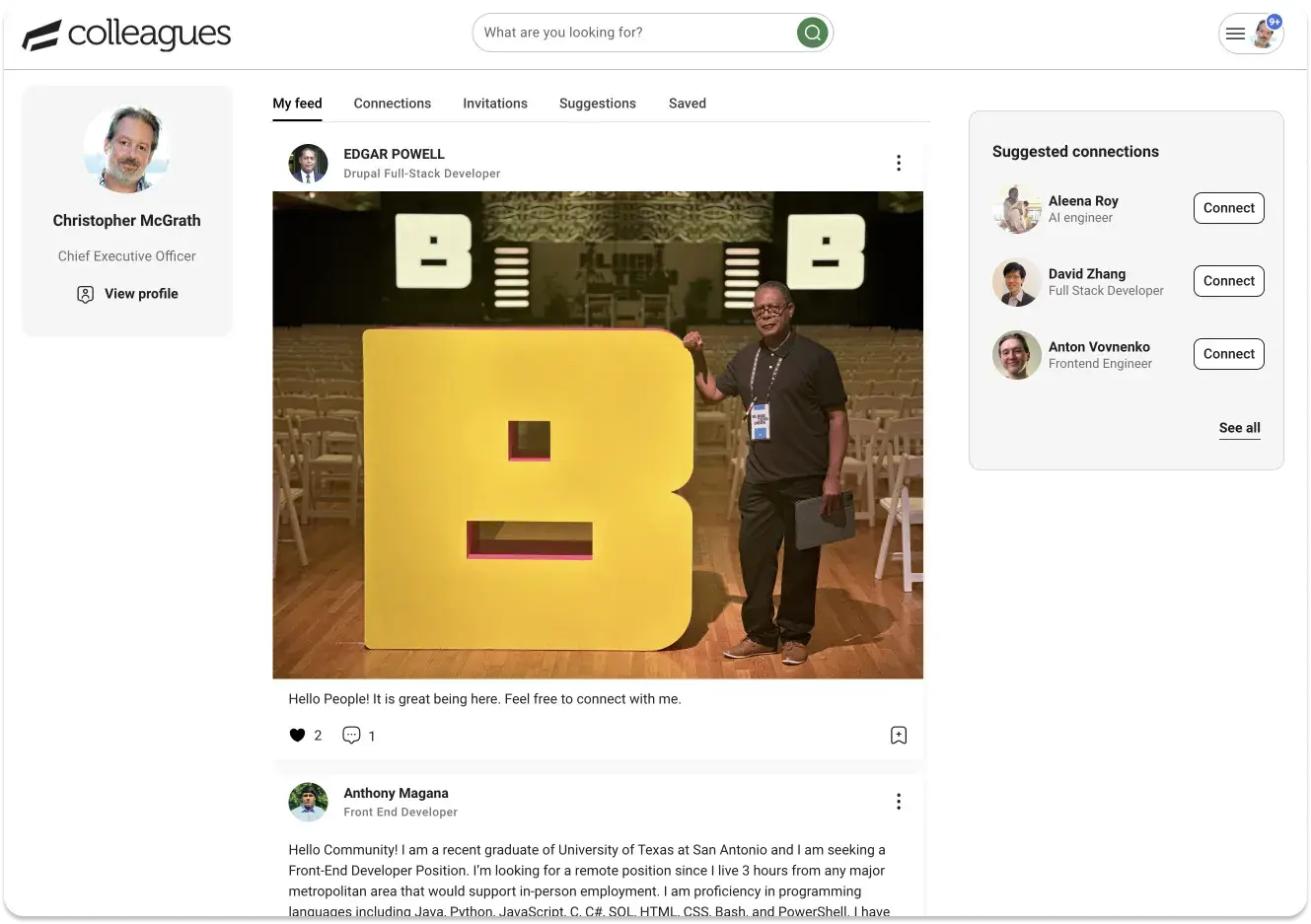Connect with David Zhang
Screen dimensions: 1311x924
coord(1228,281)
